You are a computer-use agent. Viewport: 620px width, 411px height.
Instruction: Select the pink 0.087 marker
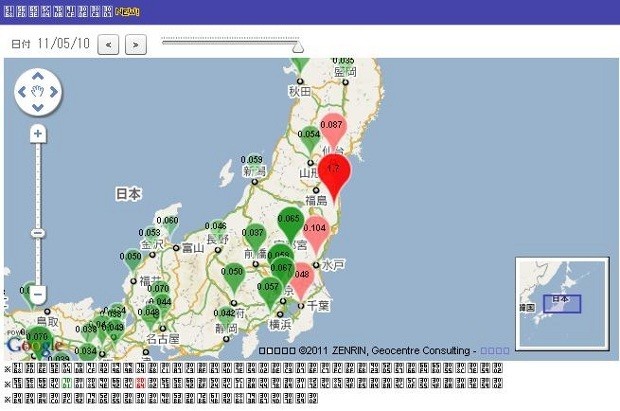(x=331, y=128)
